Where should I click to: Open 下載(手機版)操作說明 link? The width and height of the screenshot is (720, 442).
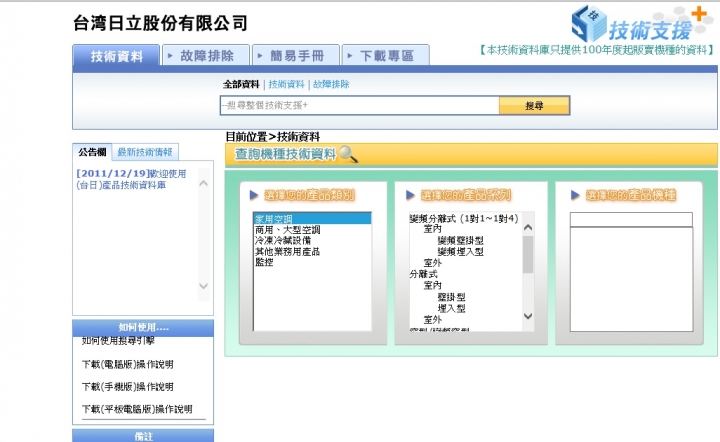pos(128,386)
